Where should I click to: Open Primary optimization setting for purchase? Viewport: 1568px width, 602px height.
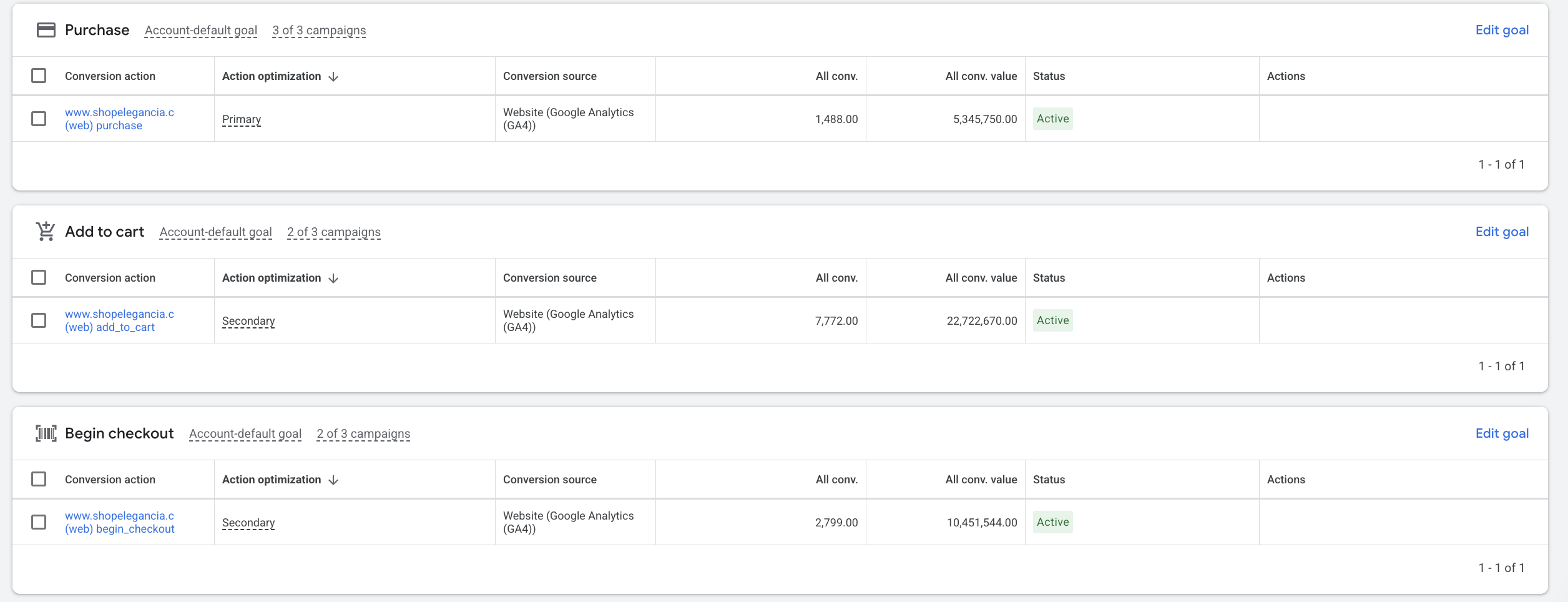click(x=242, y=119)
